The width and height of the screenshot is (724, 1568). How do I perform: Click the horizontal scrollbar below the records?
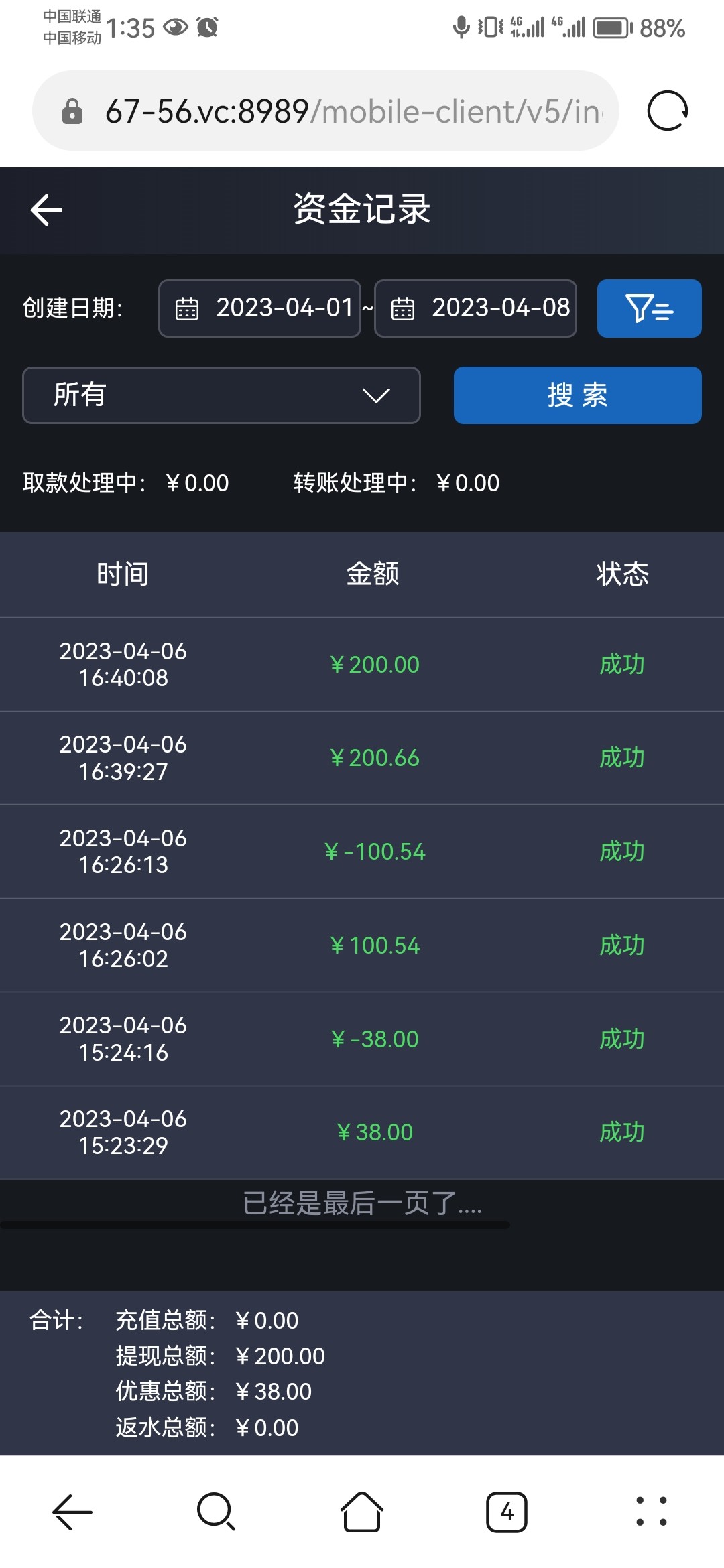(255, 1226)
